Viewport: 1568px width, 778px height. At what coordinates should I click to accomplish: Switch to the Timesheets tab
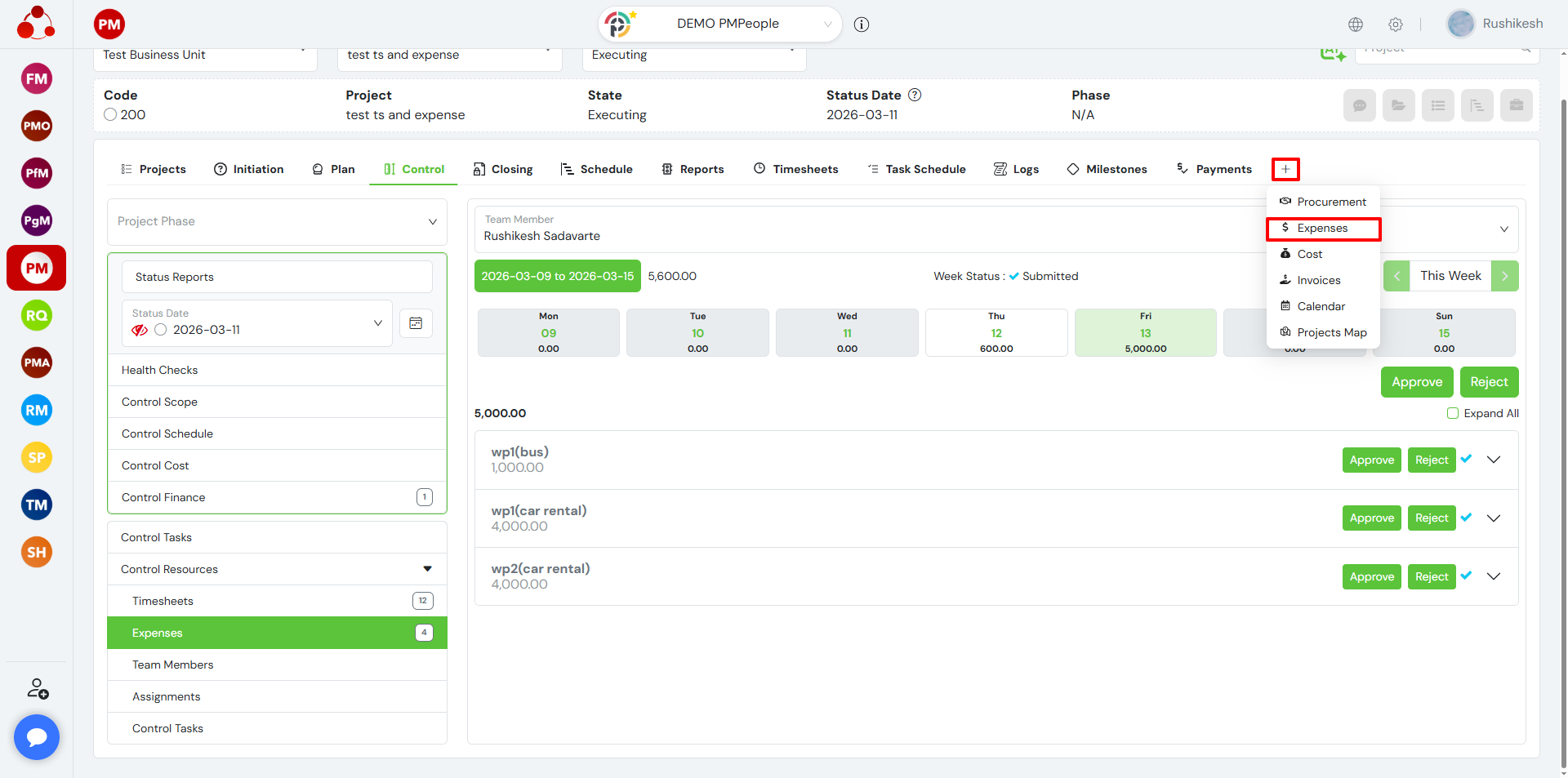tap(796, 169)
